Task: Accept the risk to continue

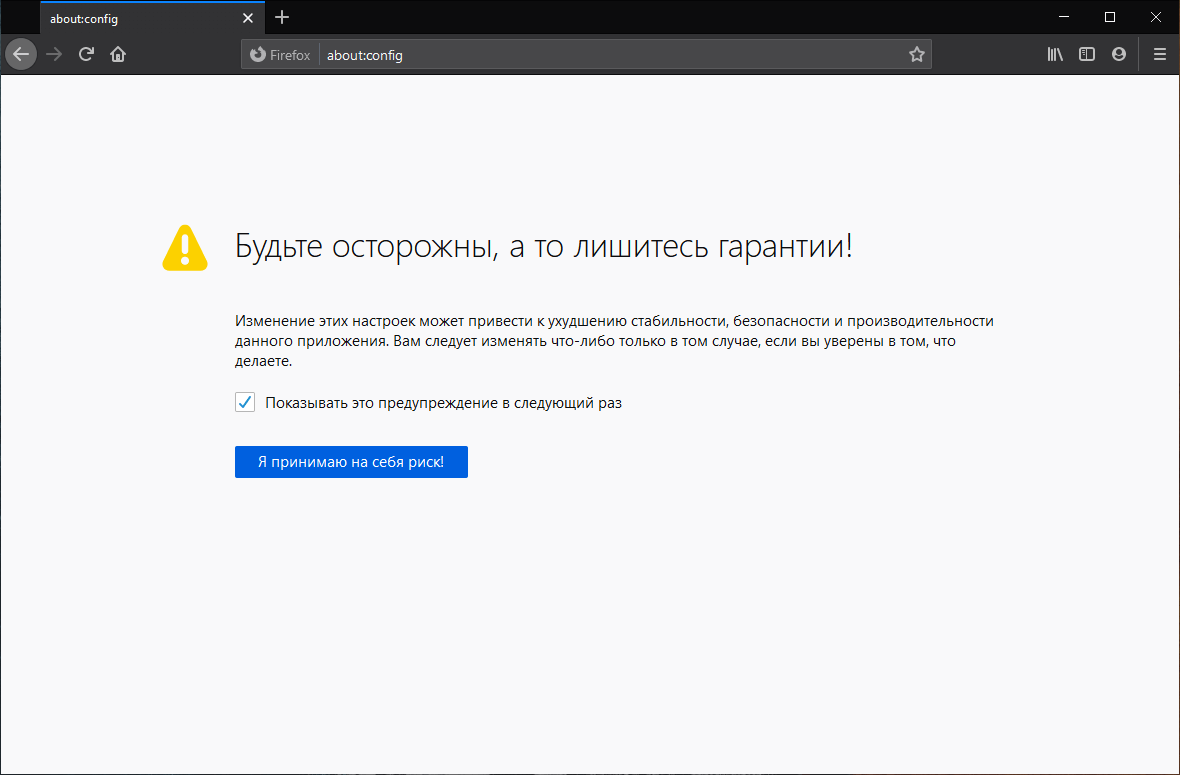Action: point(351,461)
